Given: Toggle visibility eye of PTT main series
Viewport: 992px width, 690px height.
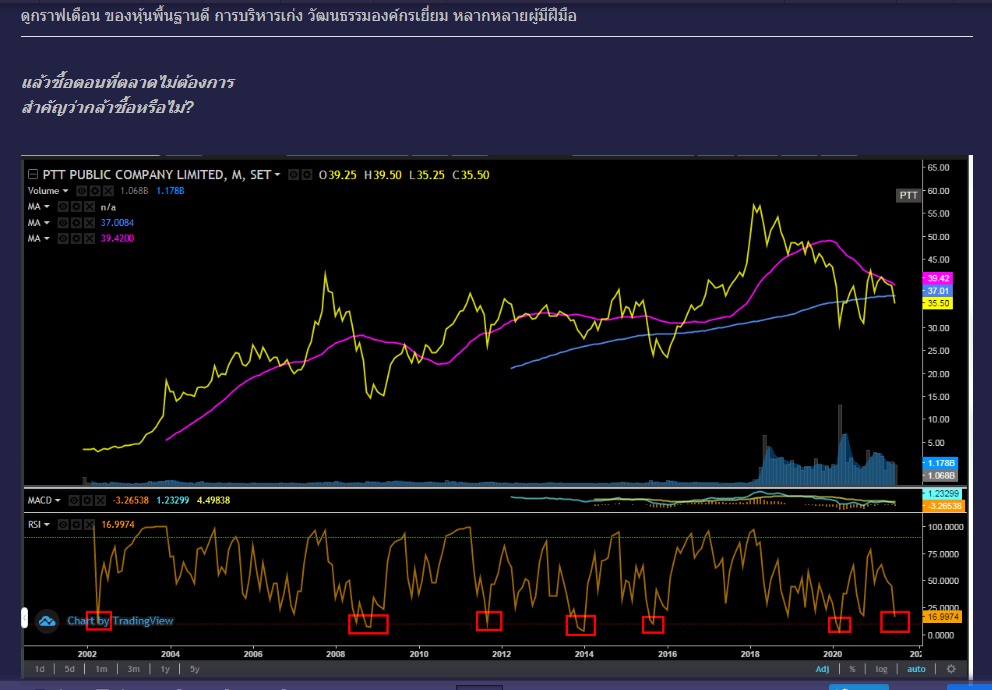Looking at the screenshot, I should (x=294, y=175).
